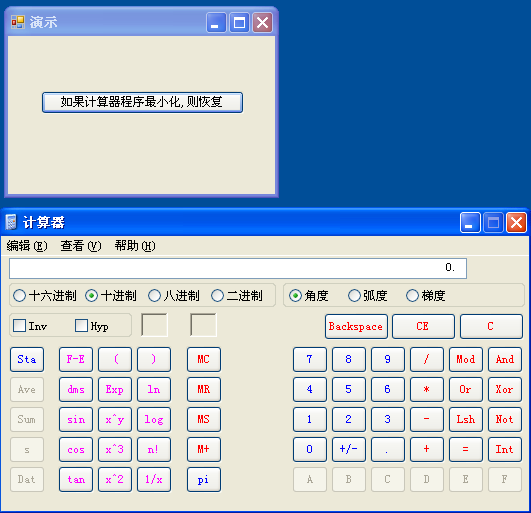The height and width of the screenshot is (513, 531).
Task: Click the red C clear button
Action: (491, 326)
